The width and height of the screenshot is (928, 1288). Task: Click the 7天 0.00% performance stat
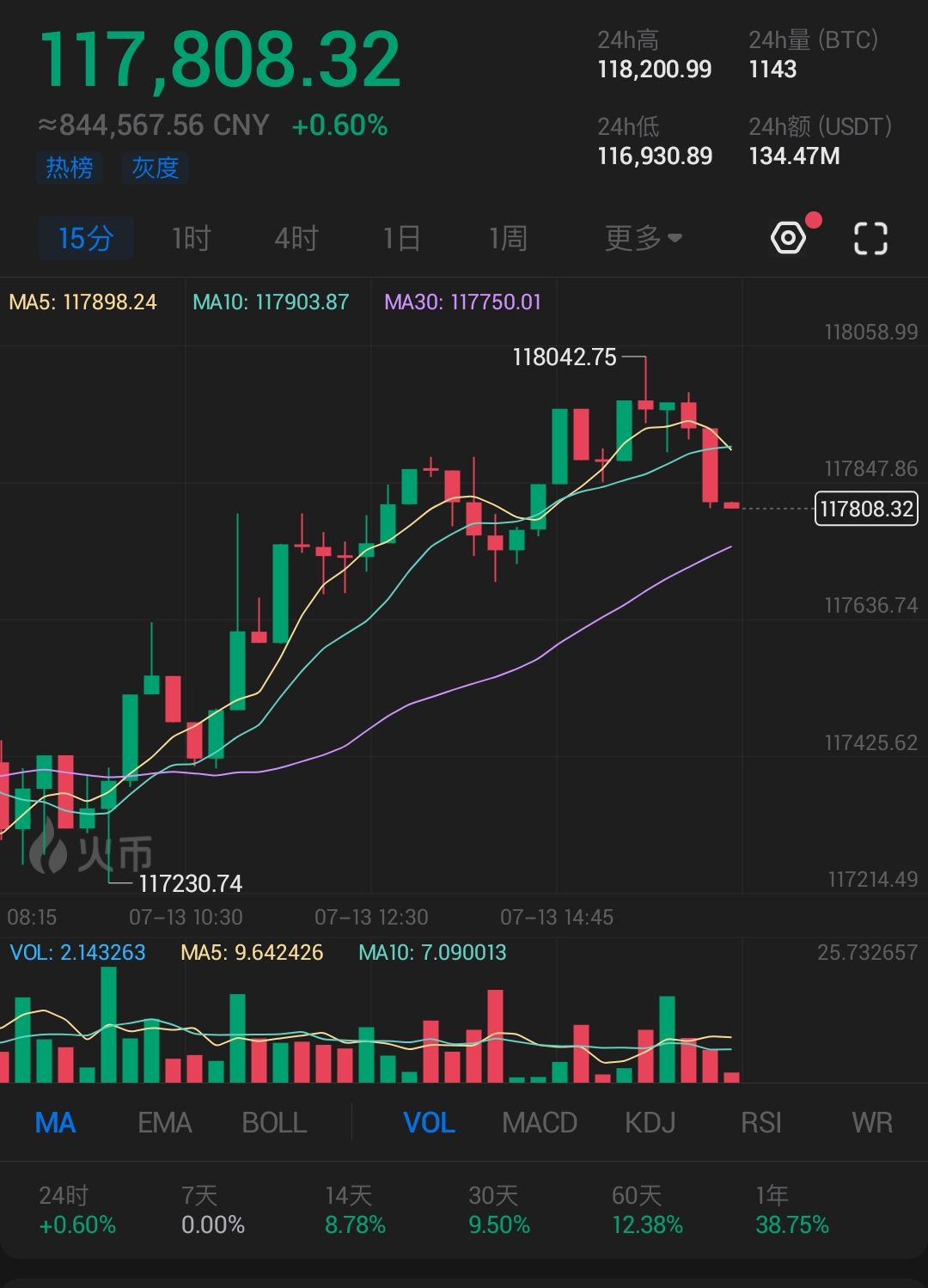pos(212,1209)
